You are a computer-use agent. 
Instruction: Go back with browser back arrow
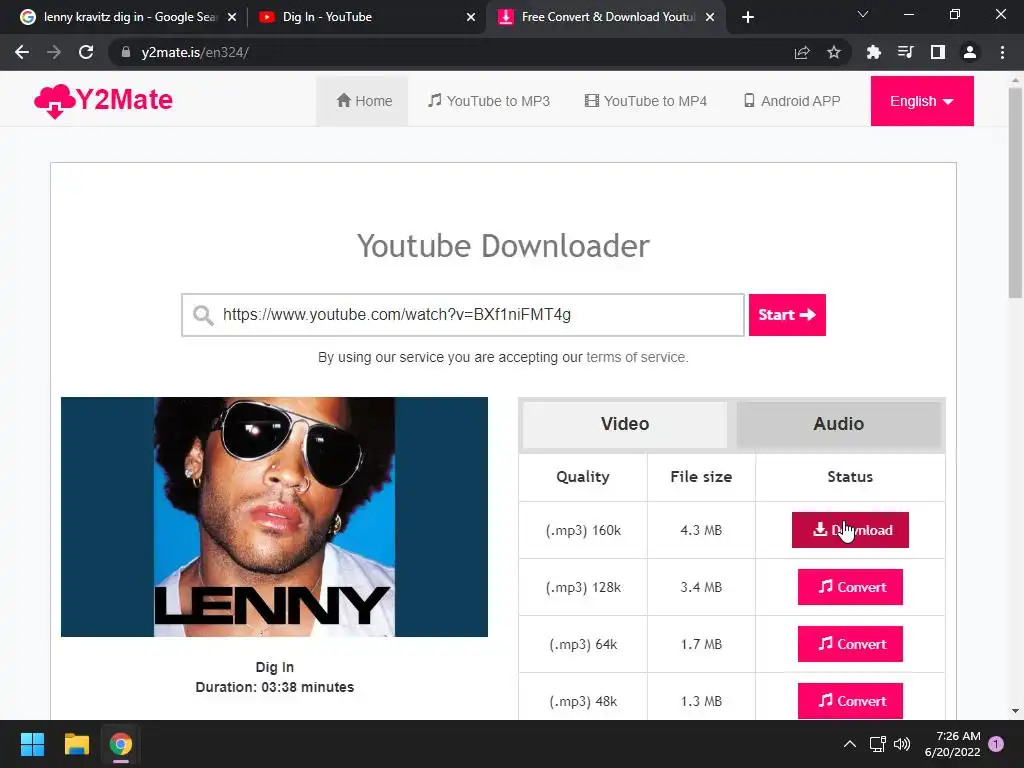[22, 52]
